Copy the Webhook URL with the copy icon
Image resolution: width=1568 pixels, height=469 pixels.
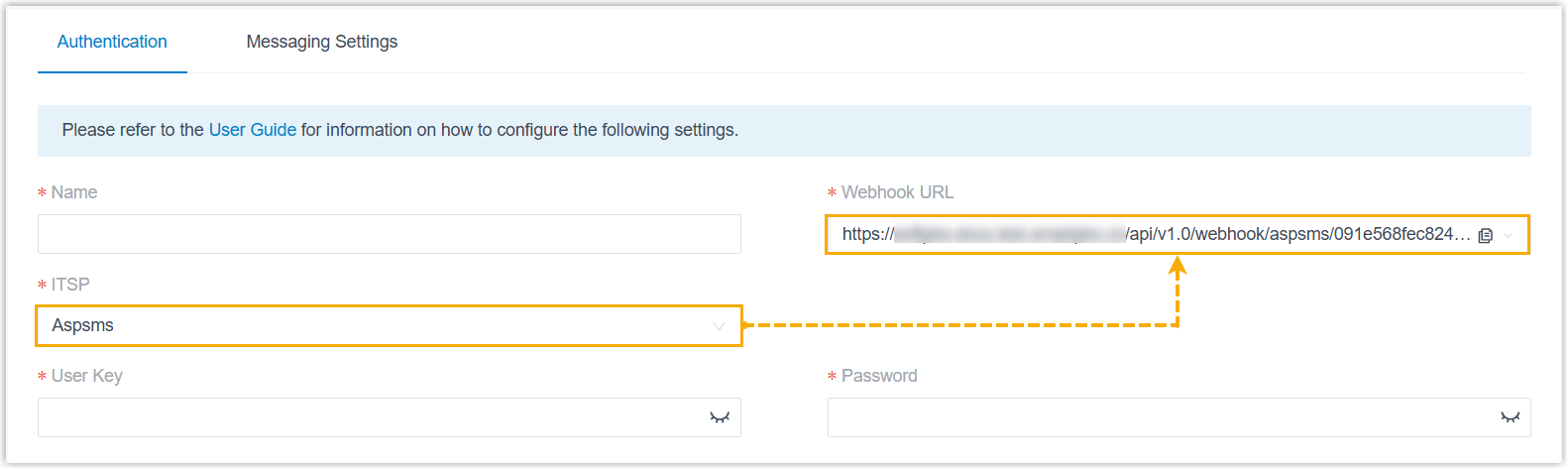[x=1485, y=235]
